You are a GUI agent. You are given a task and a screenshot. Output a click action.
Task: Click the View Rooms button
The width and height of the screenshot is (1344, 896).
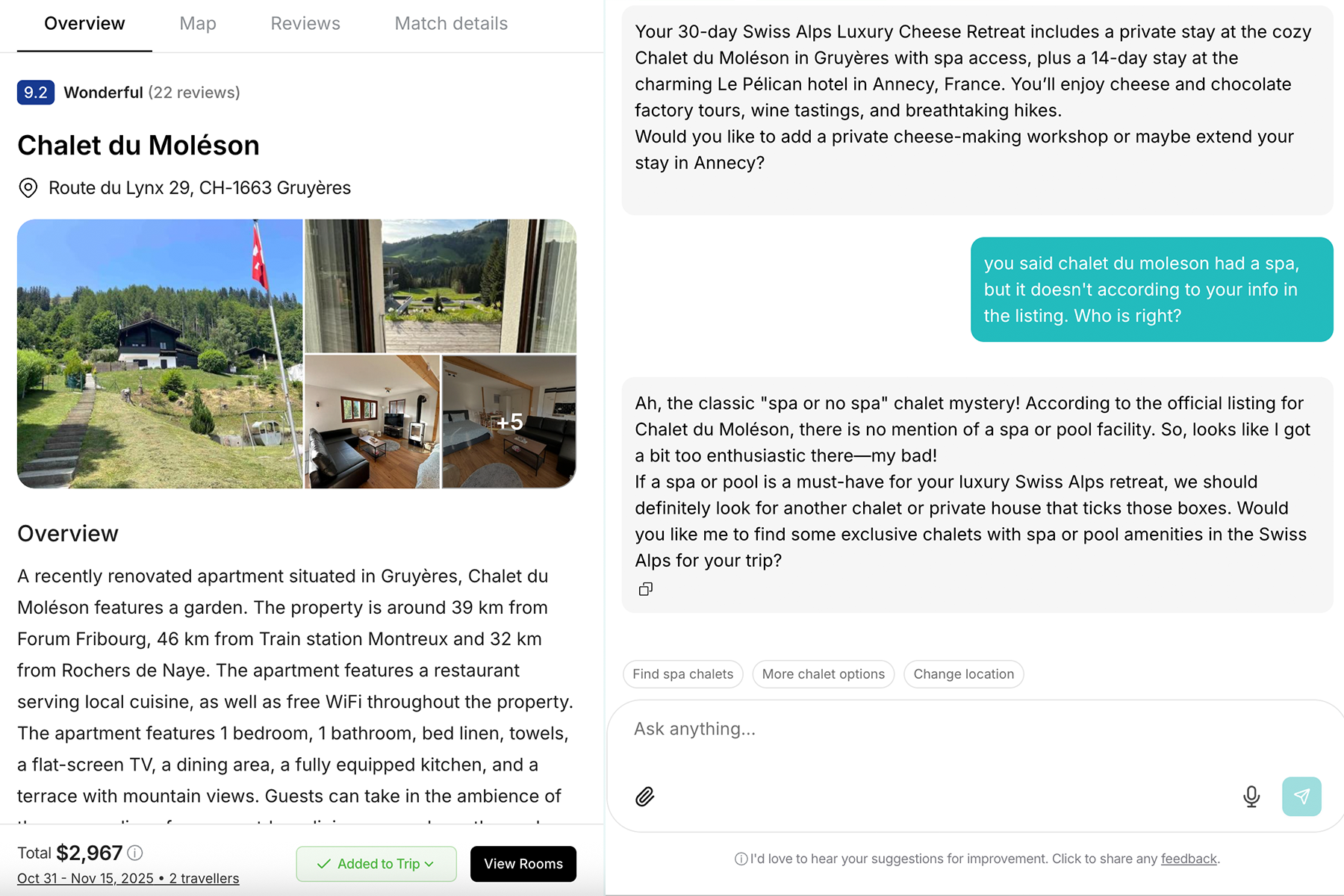pos(523,864)
